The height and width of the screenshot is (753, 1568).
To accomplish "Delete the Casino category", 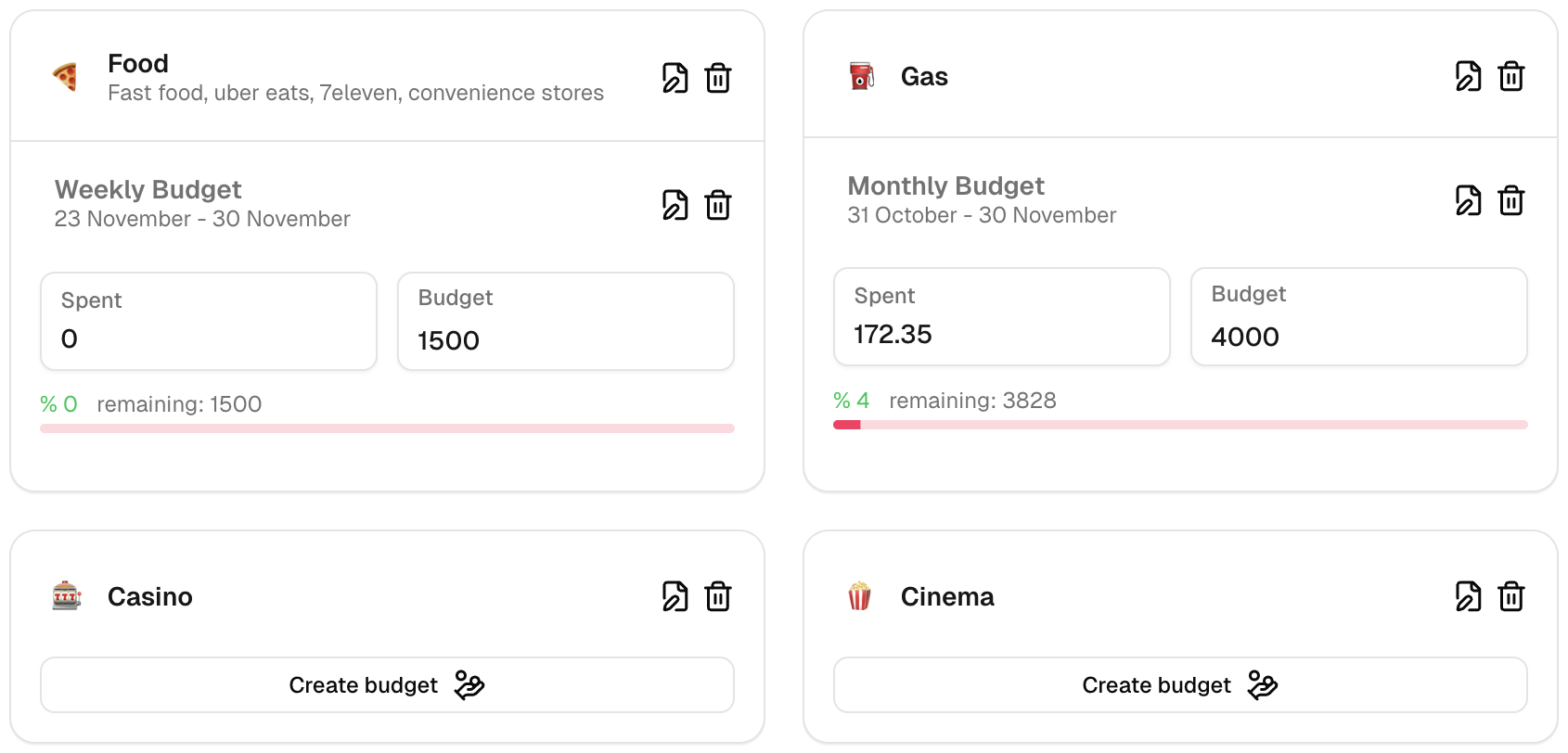I will pyautogui.click(x=718, y=596).
